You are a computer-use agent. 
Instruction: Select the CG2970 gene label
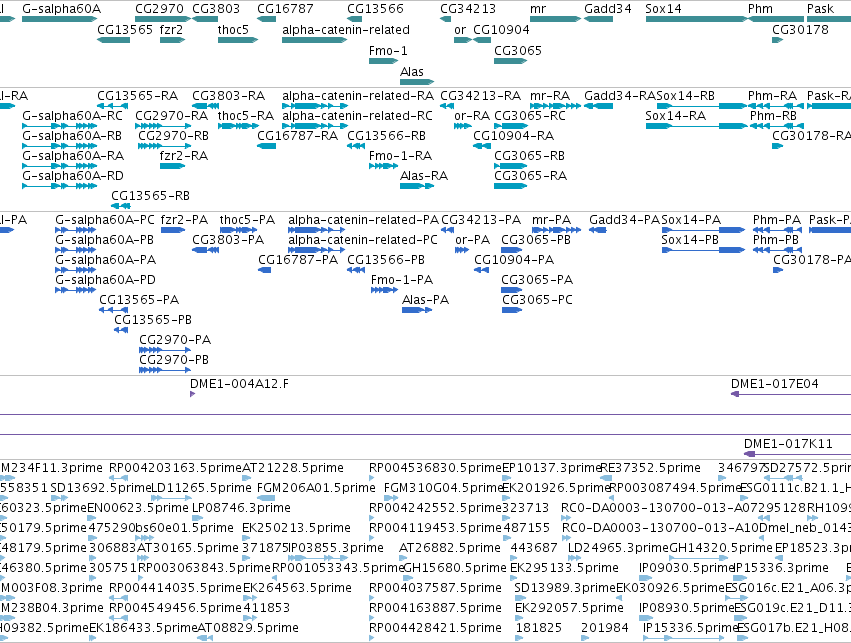[159, 9]
